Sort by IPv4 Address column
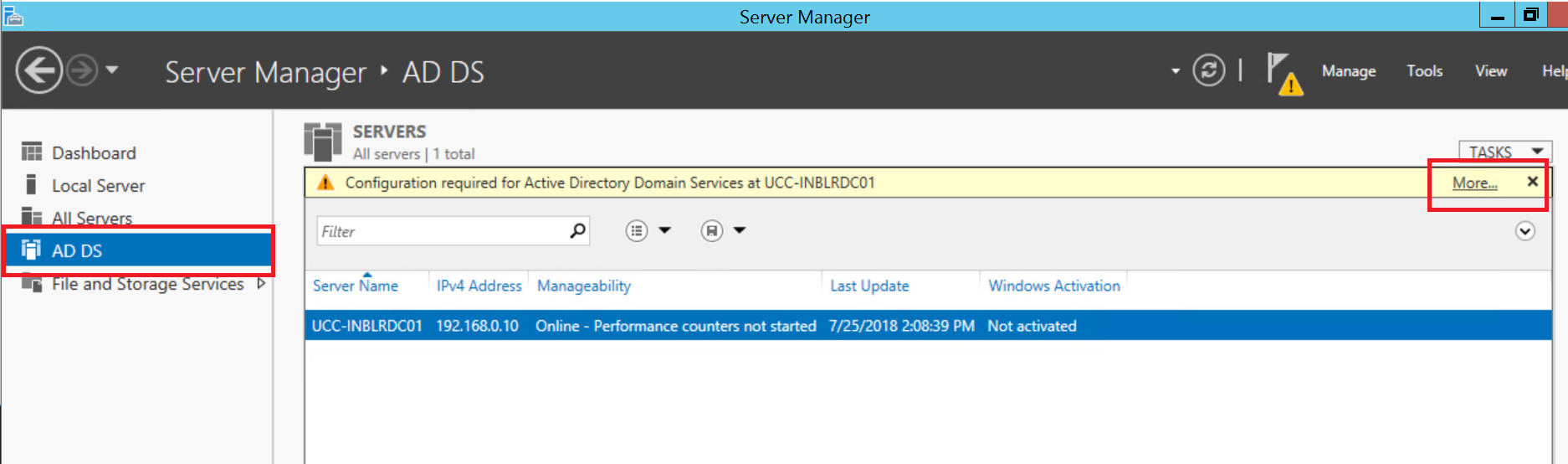 479,286
